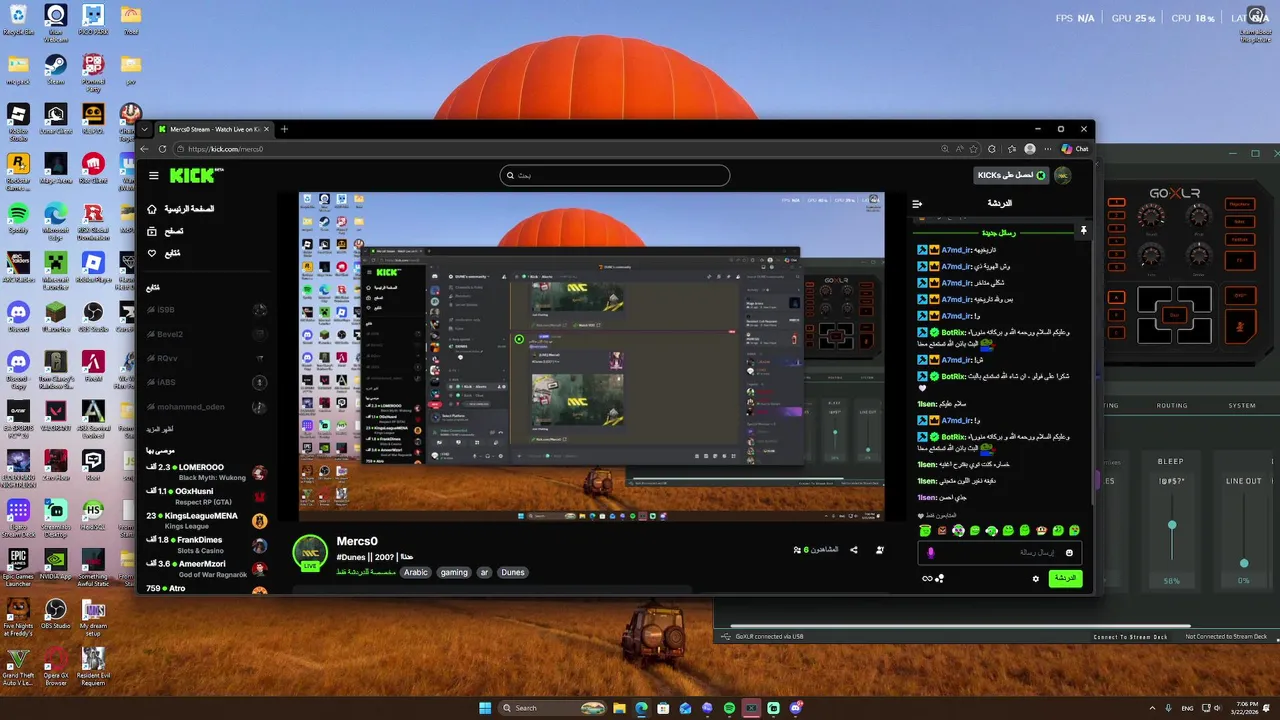1280x720 pixels.
Task: Select followed channel RQvv
Action: (x=207, y=358)
